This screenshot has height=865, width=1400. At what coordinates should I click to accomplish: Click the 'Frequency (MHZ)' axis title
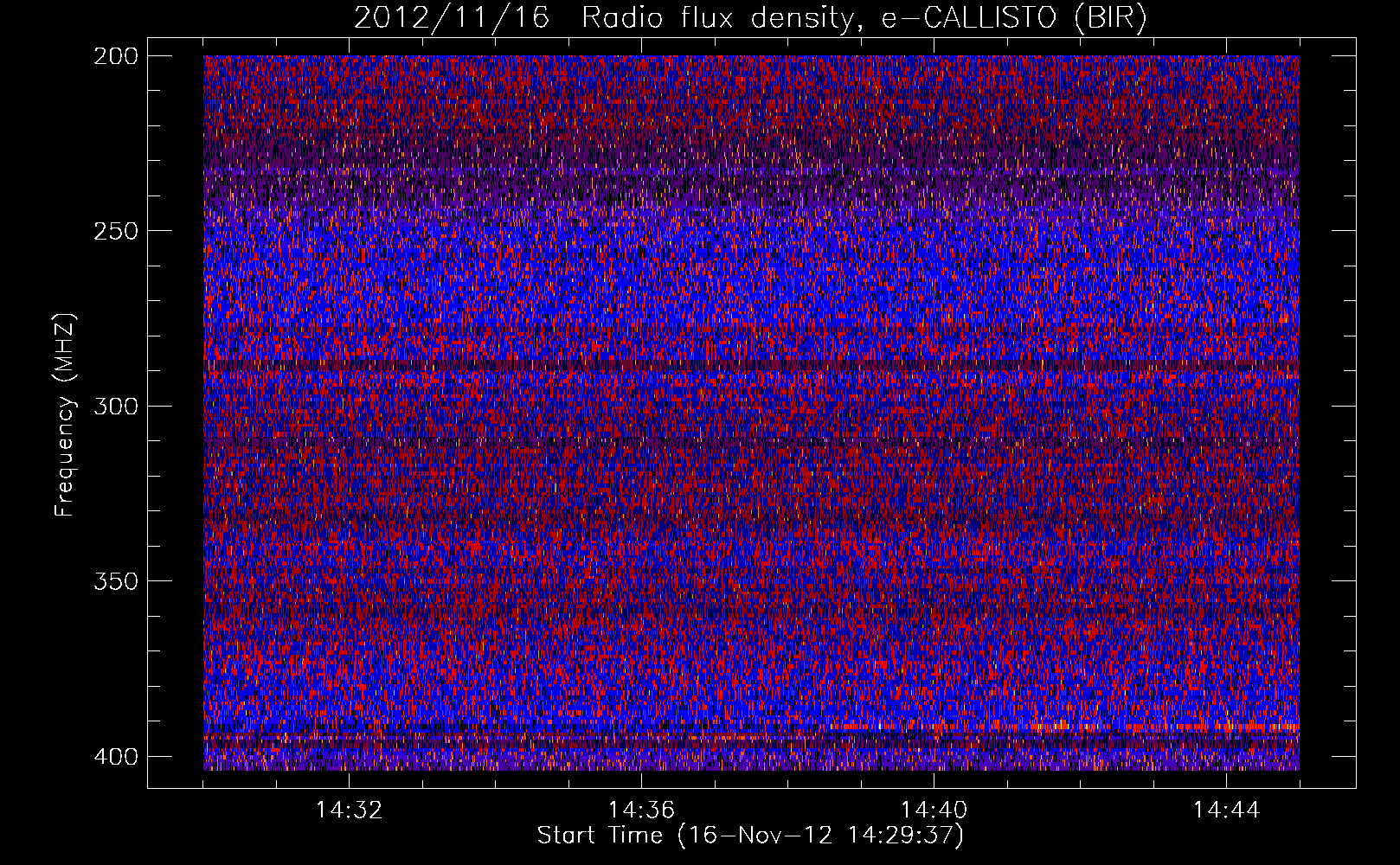click(65, 414)
